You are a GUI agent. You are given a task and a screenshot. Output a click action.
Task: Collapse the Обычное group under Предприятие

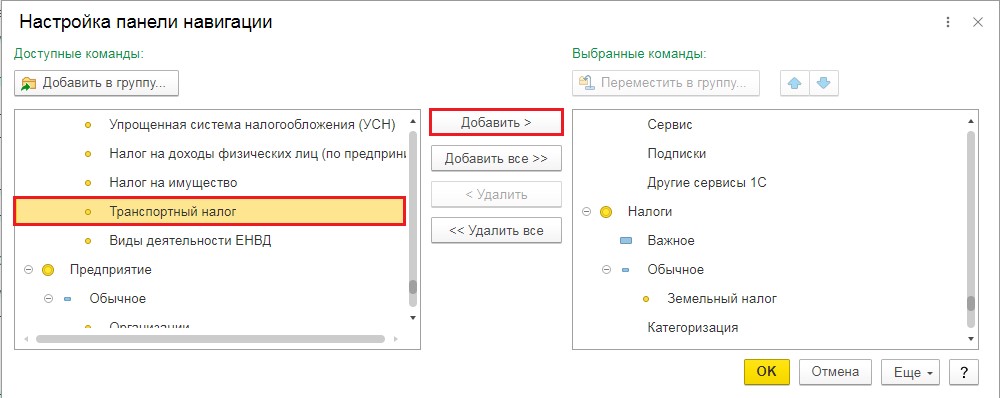tap(48, 298)
